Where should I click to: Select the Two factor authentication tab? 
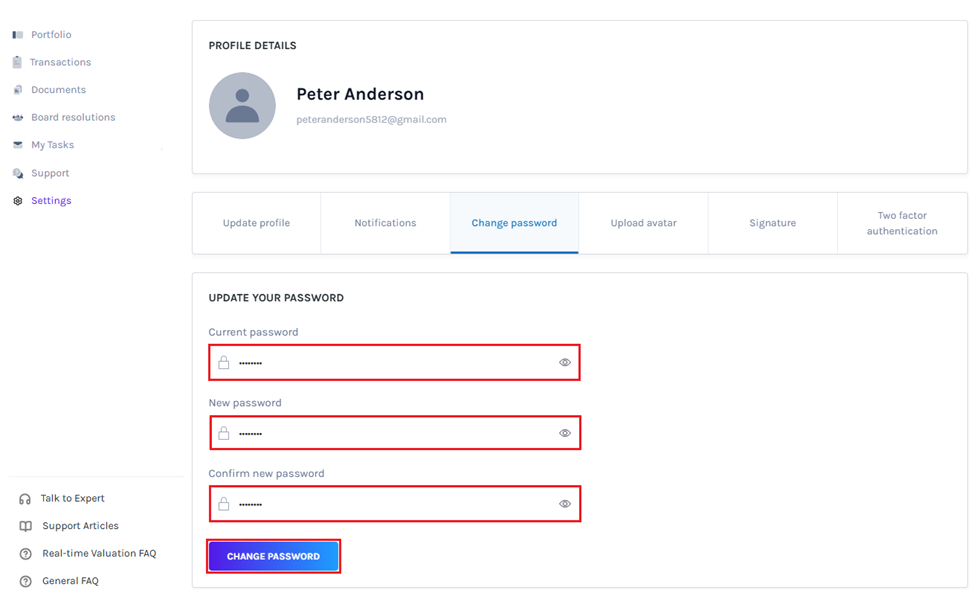tap(901, 223)
